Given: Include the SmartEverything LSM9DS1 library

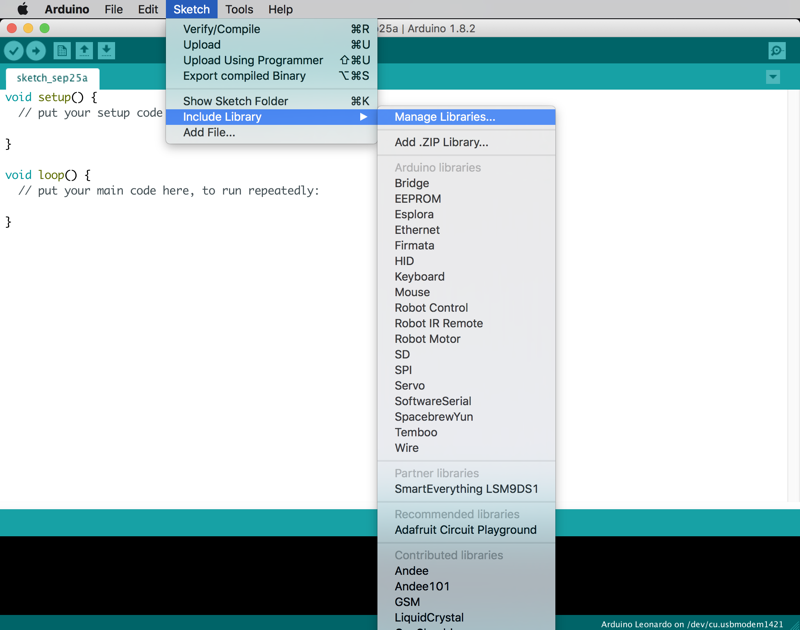Looking at the screenshot, I should pos(466,489).
